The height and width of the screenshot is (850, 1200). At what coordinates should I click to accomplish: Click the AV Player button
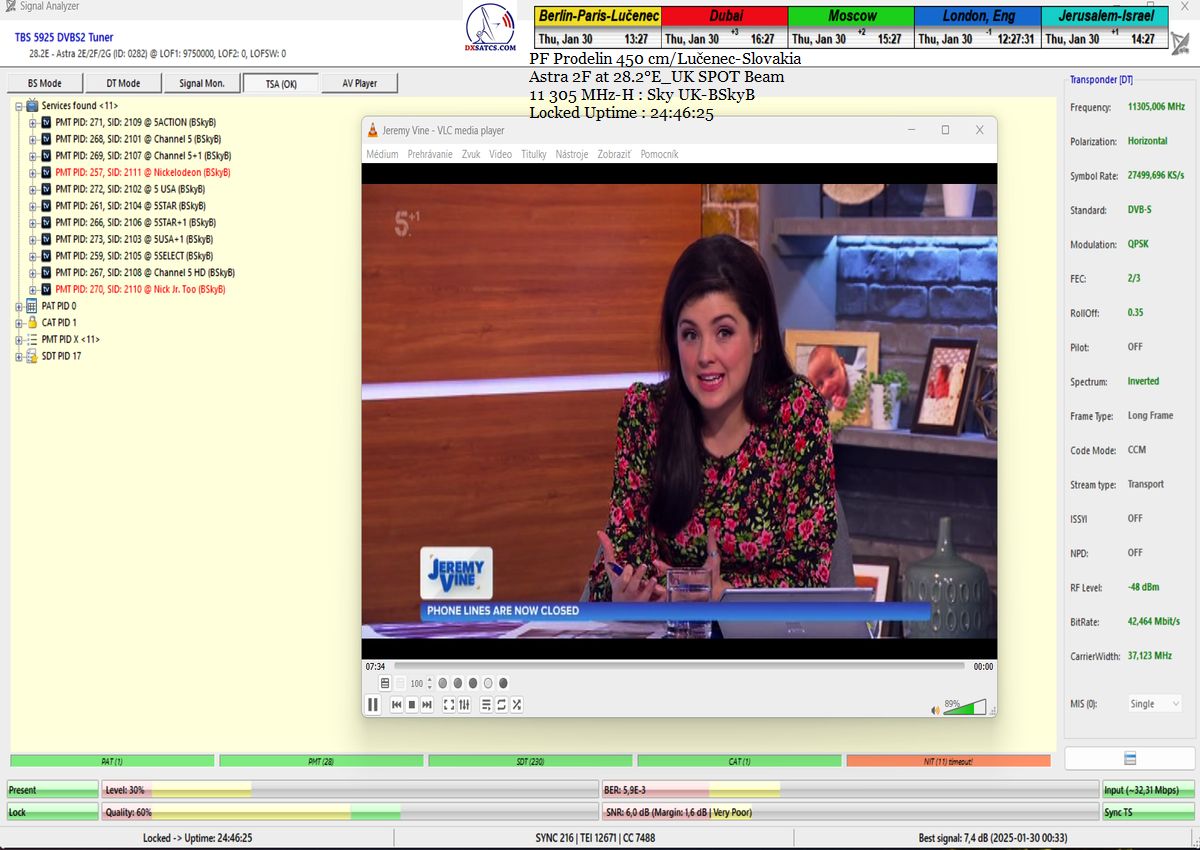point(360,83)
